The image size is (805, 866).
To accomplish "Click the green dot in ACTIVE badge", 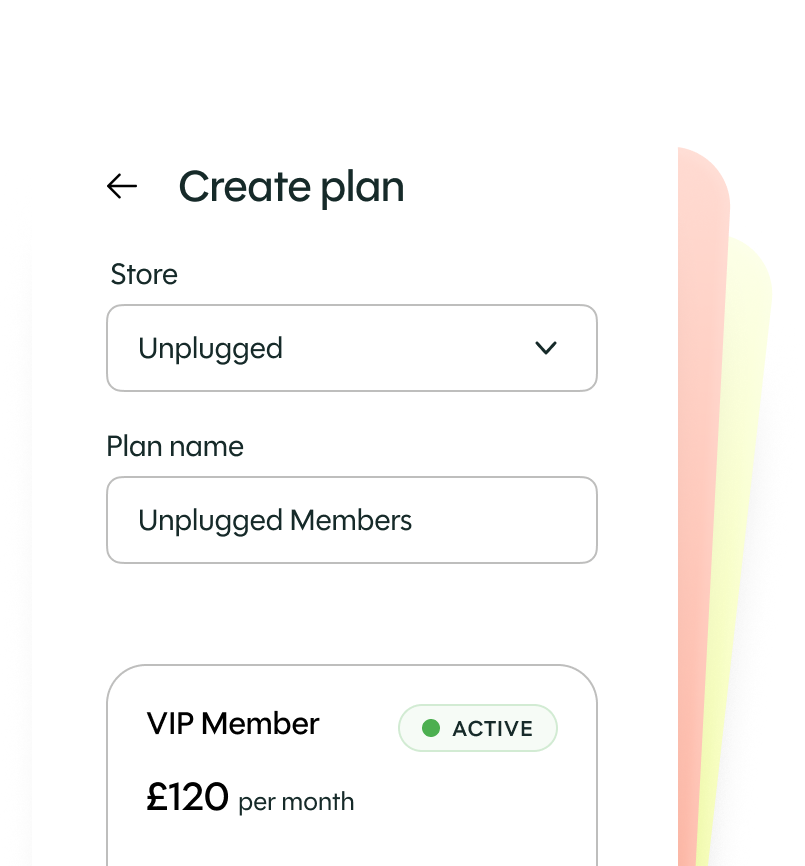I will tap(431, 729).
